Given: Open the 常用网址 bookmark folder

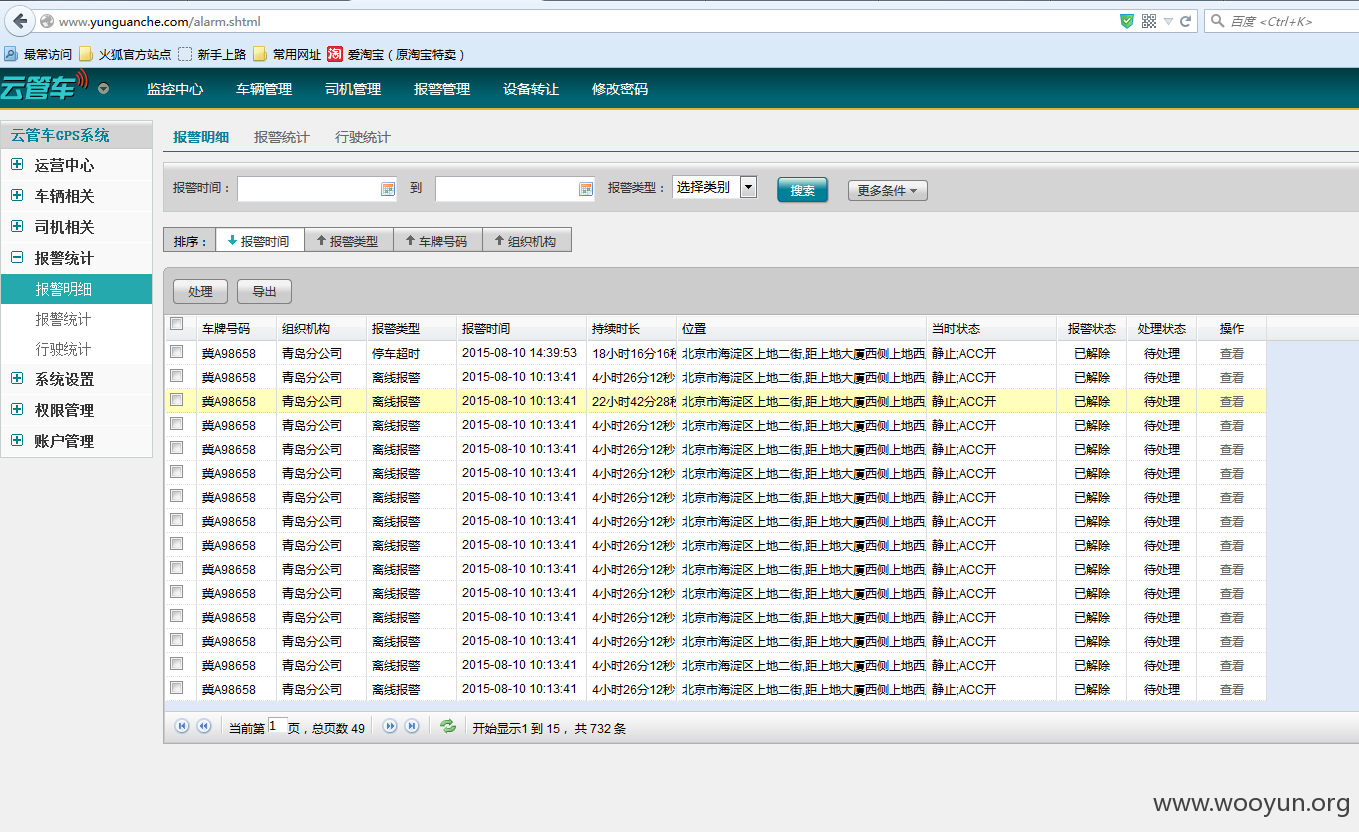Looking at the screenshot, I should point(287,54).
